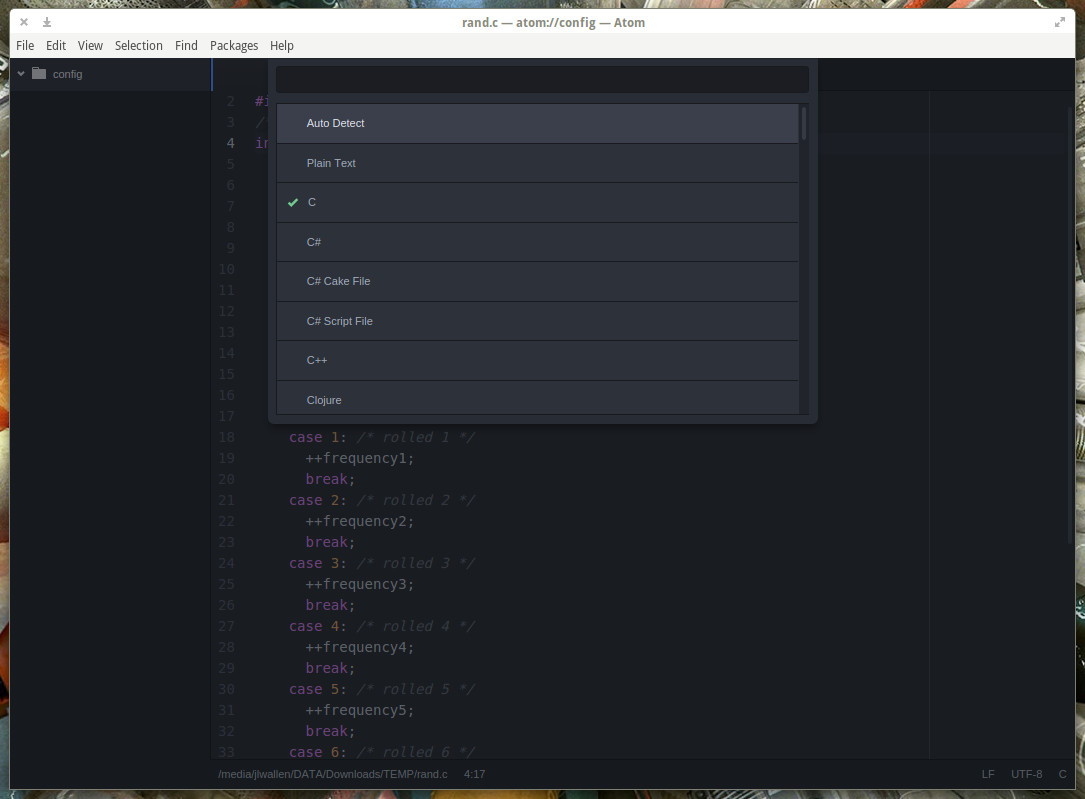Click the green checkmark beside C
This screenshot has width=1085, height=799.
pyautogui.click(x=293, y=202)
